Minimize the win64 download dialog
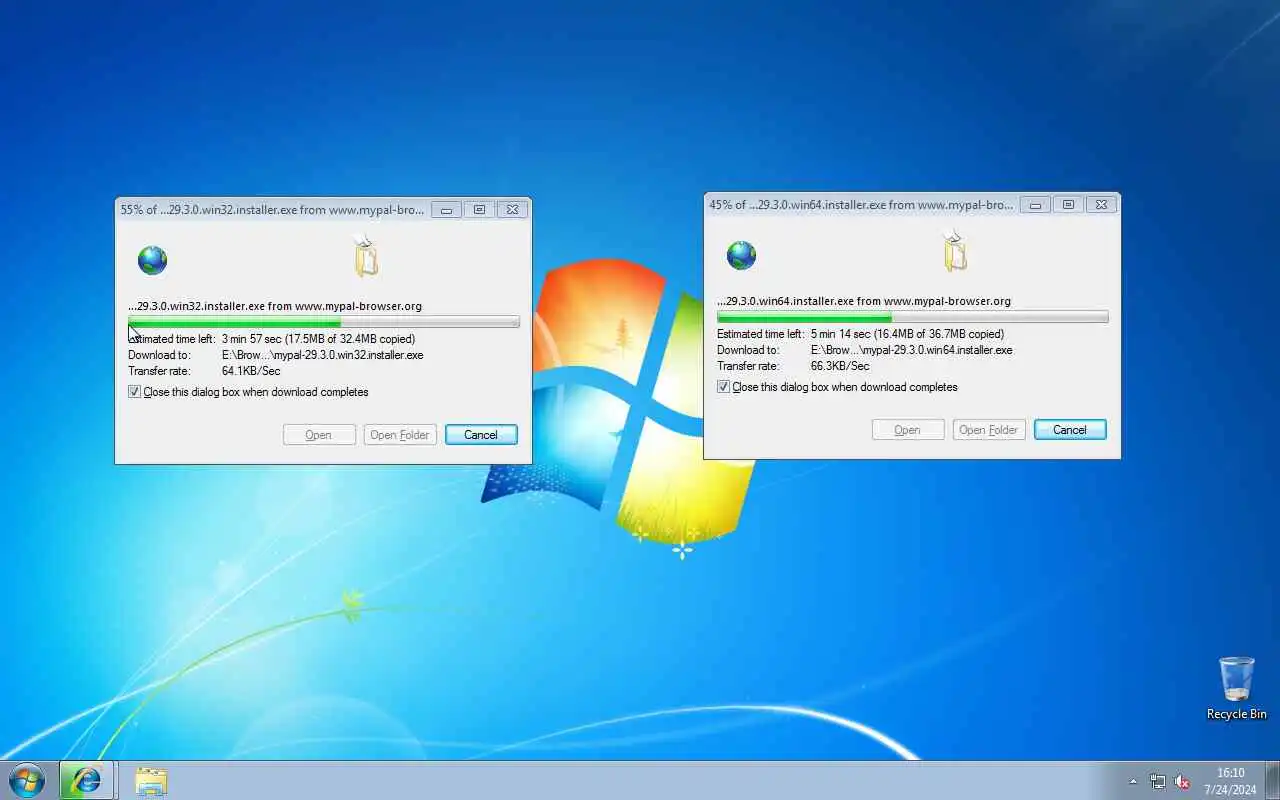1280x800 pixels. click(x=1036, y=205)
